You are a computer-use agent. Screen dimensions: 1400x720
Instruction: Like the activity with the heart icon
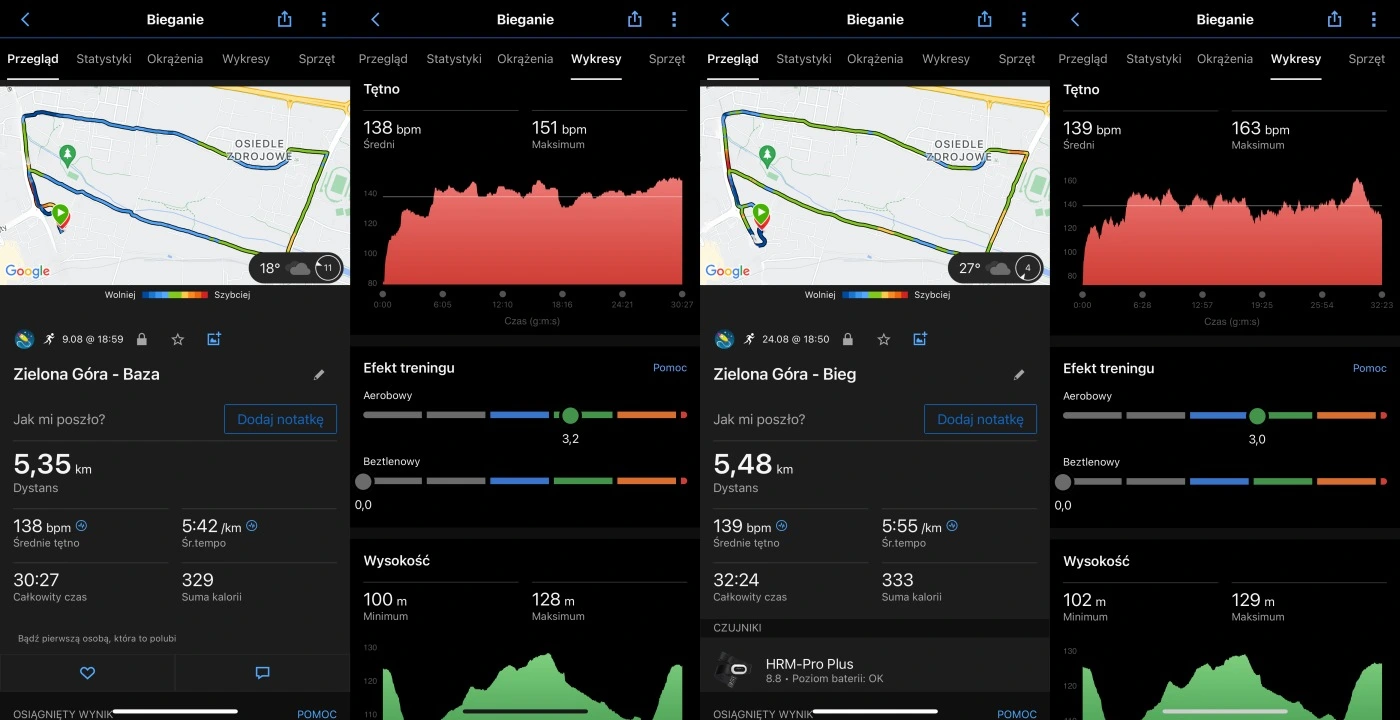click(x=87, y=672)
